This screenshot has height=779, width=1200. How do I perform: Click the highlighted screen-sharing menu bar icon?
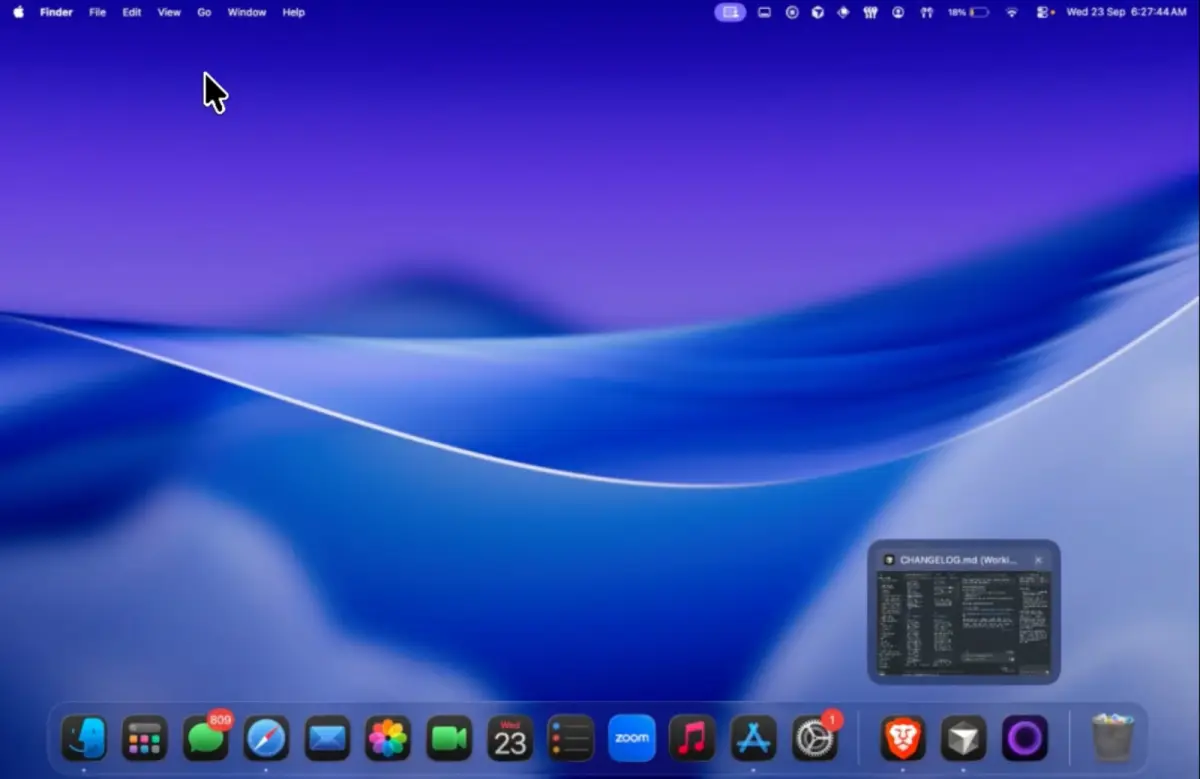click(x=730, y=12)
